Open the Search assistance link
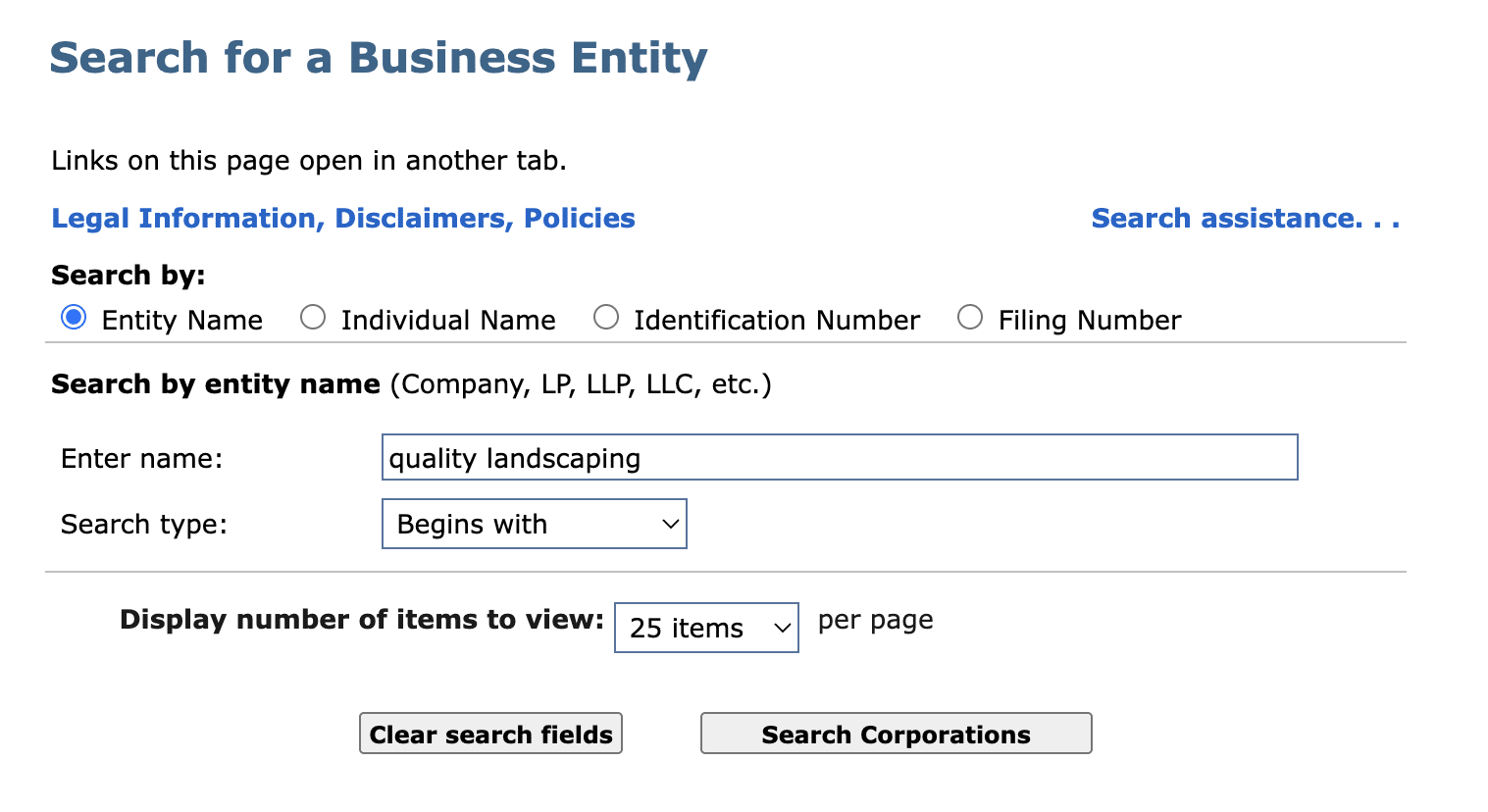The width and height of the screenshot is (1488, 812). coord(1245,218)
